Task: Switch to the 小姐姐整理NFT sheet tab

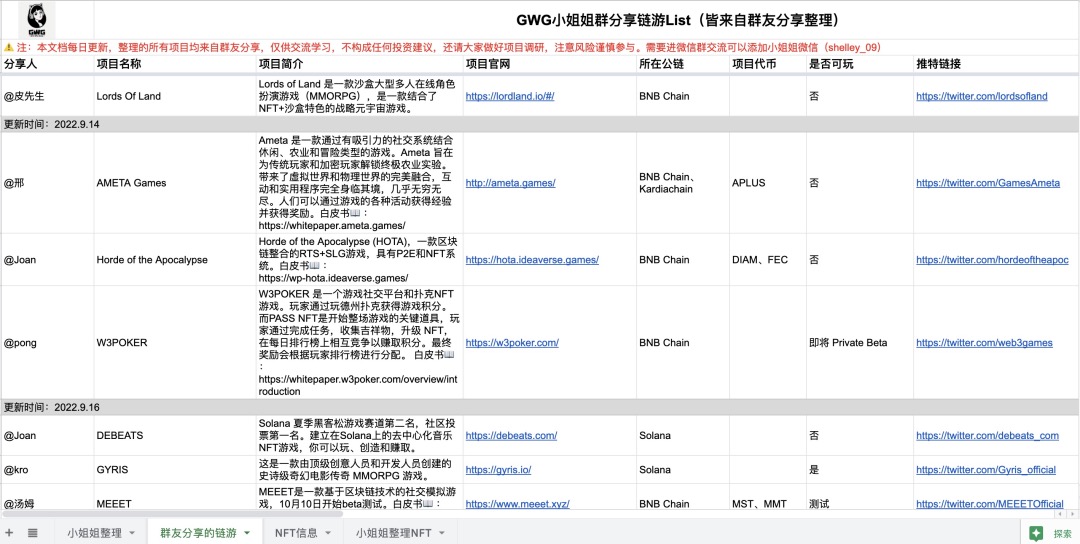Action: click(394, 533)
